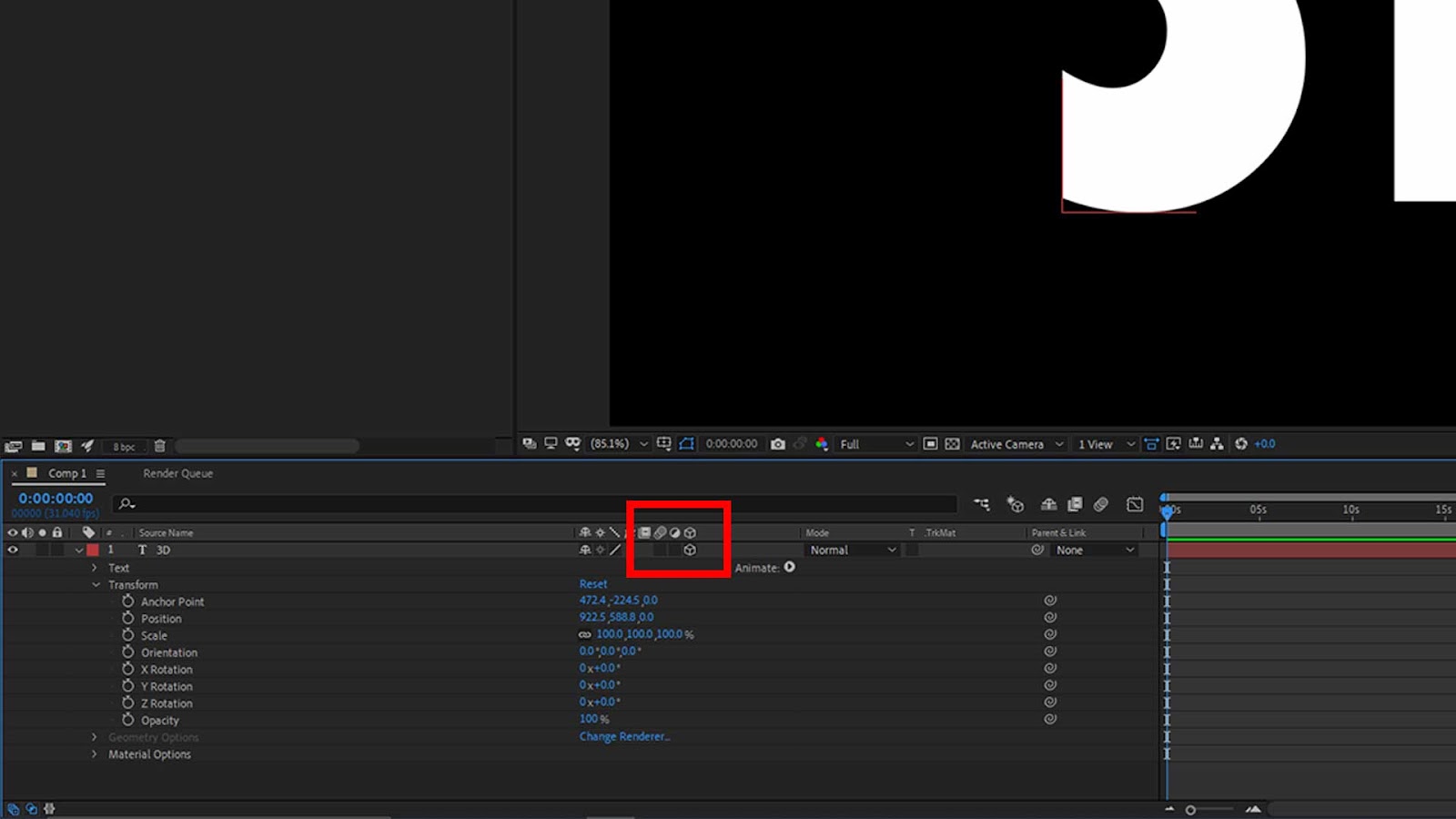
Task: Toggle the Scale stopwatch
Action: [128, 634]
